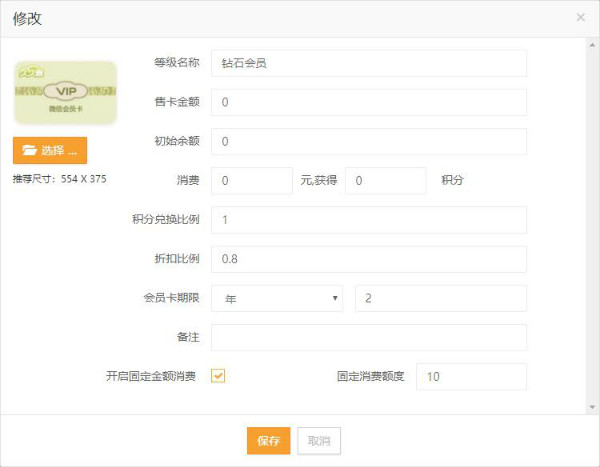The height and width of the screenshot is (467, 600).
Task: Uncheck the 开启固定金额消费 checkbox
Action: point(218,376)
